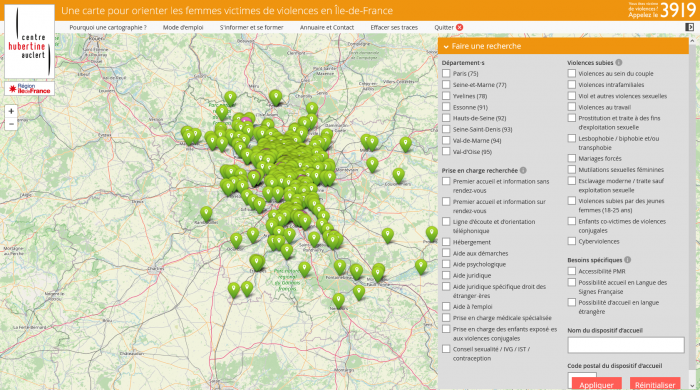Viewport: 700px width, 390px height.
Task: Select Viol et autres violences sexuelles
Action: (572, 95)
